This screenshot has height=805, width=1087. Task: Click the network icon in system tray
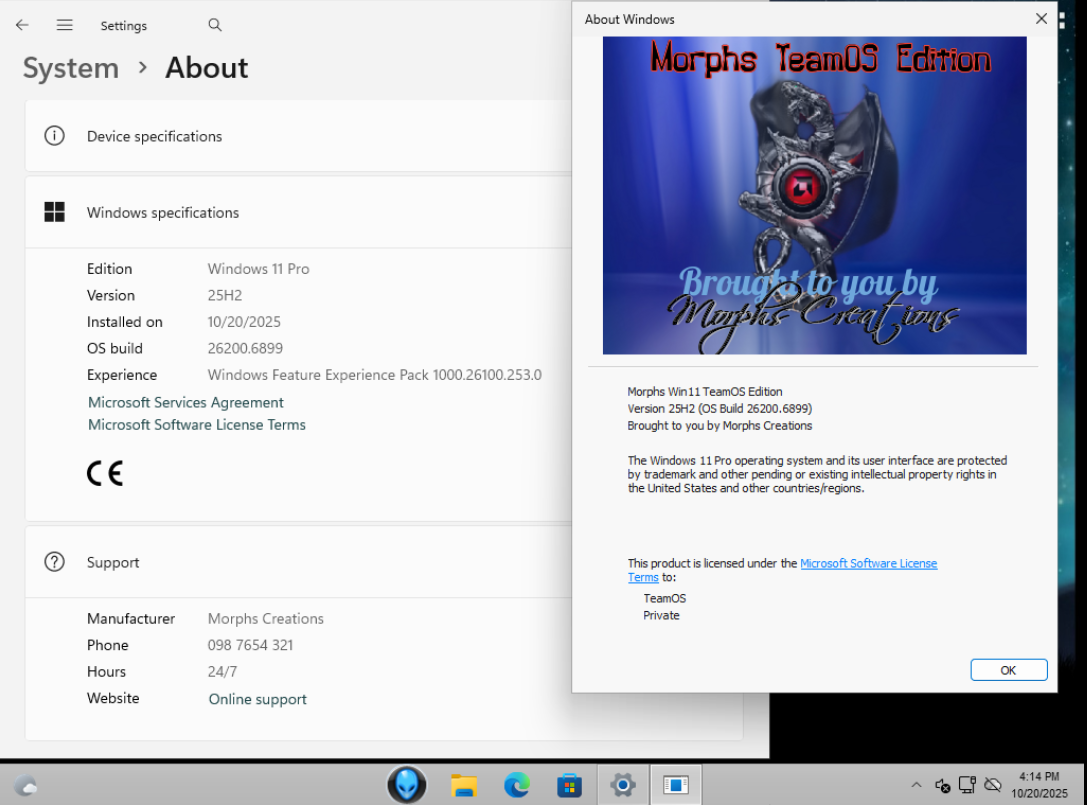coord(967,785)
